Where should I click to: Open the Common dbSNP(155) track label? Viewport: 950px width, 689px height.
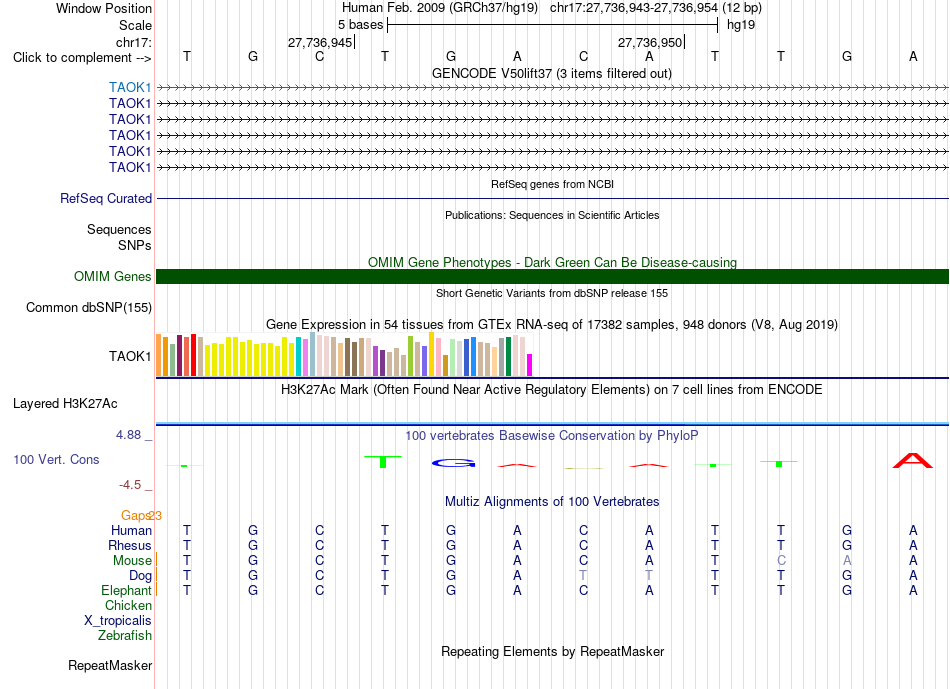pyautogui.click(x=89, y=308)
